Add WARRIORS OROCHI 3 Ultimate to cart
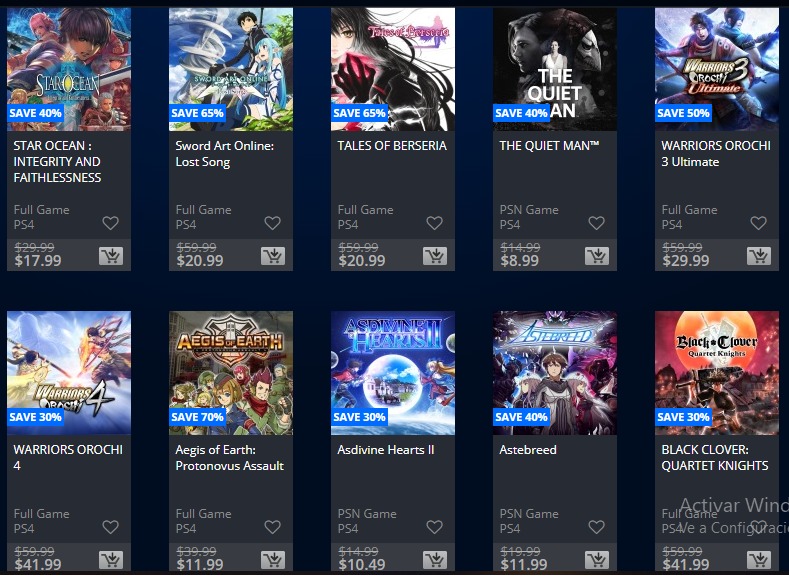This screenshot has width=789, height=576. click(759, 256)
